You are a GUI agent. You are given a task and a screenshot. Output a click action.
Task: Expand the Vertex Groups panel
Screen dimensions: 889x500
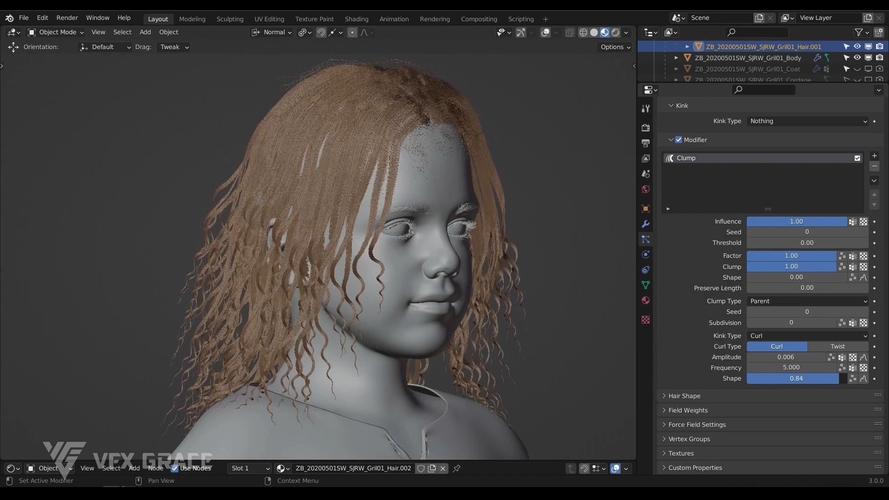click(x=688, y=439)
